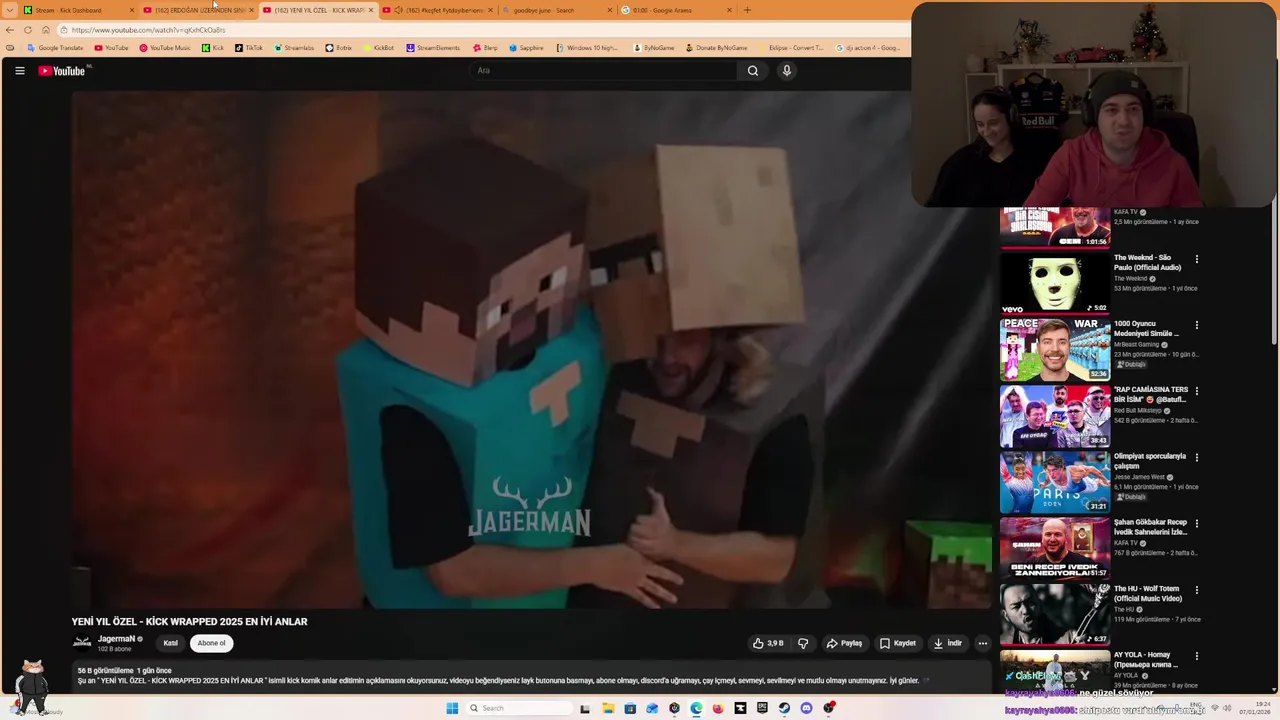Click the Windows taskbar Search box
This screenshot has width=1280, height=720.
click(x=519, y=708)
